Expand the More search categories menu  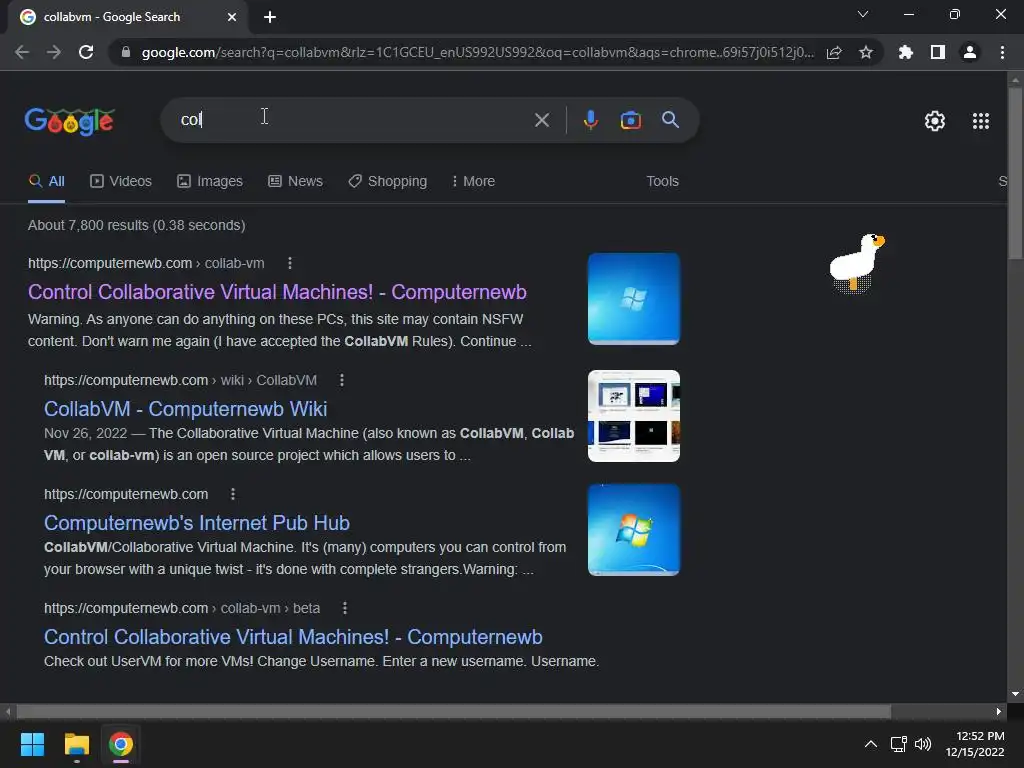[x=473, y=182]
